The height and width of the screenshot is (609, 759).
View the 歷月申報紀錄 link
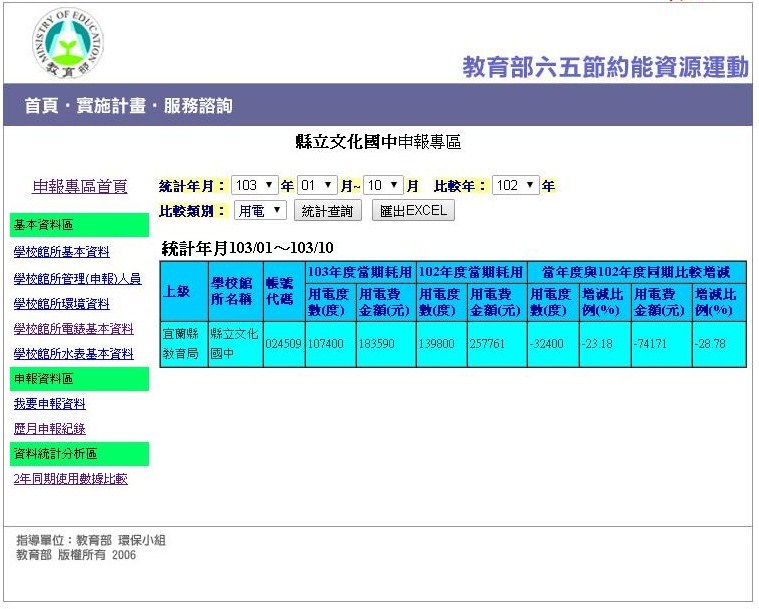[x=49, y=429]
